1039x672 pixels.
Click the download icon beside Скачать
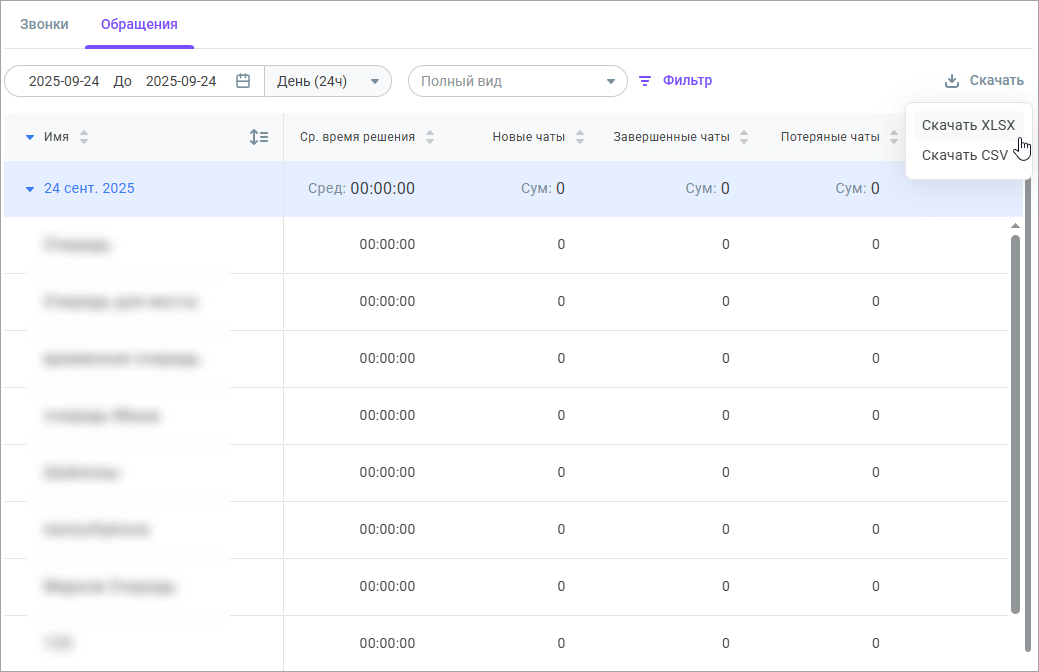click(x=952, y=81)
